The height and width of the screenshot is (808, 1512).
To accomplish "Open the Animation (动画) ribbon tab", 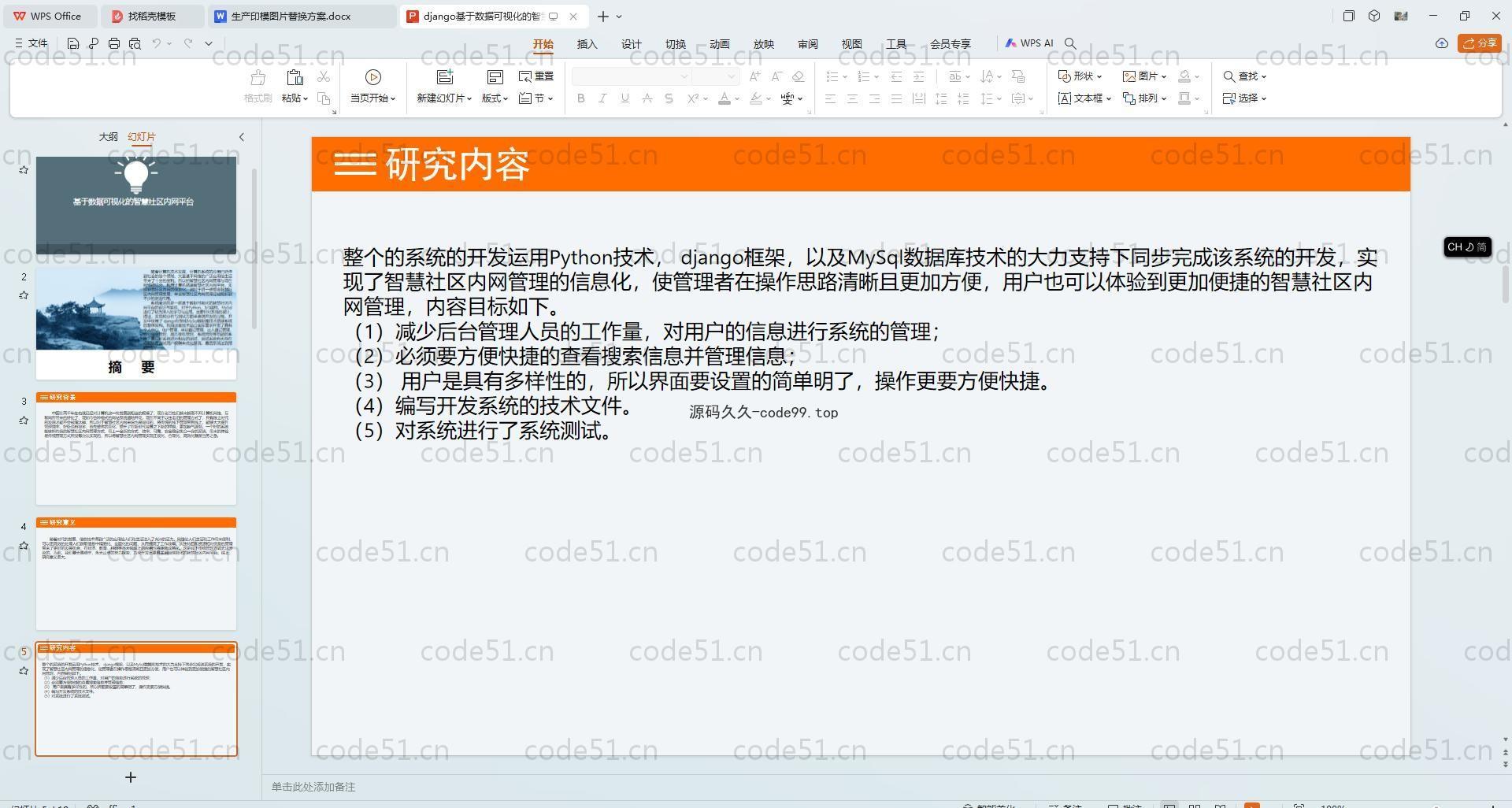I will 720,44.
